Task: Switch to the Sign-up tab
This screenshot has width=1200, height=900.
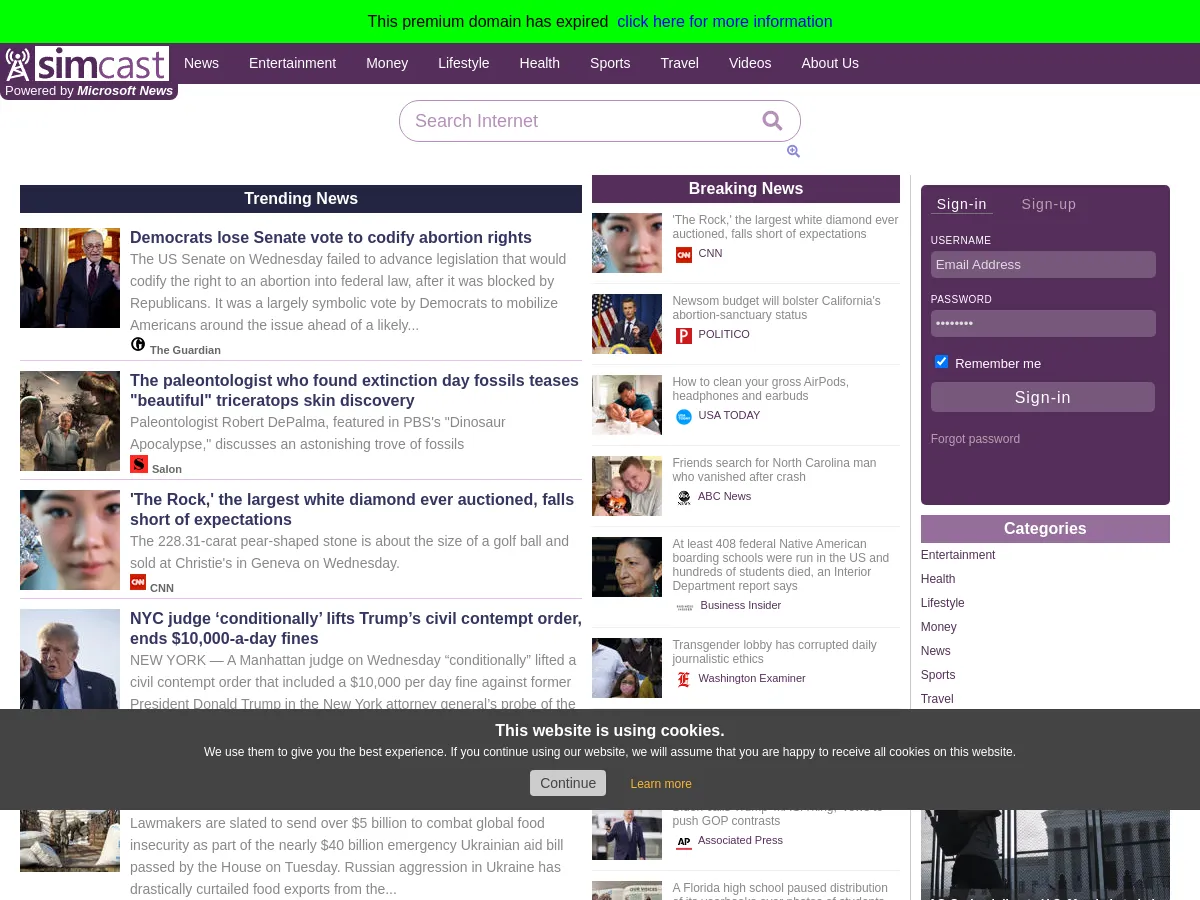Action: pos(1048,204)
